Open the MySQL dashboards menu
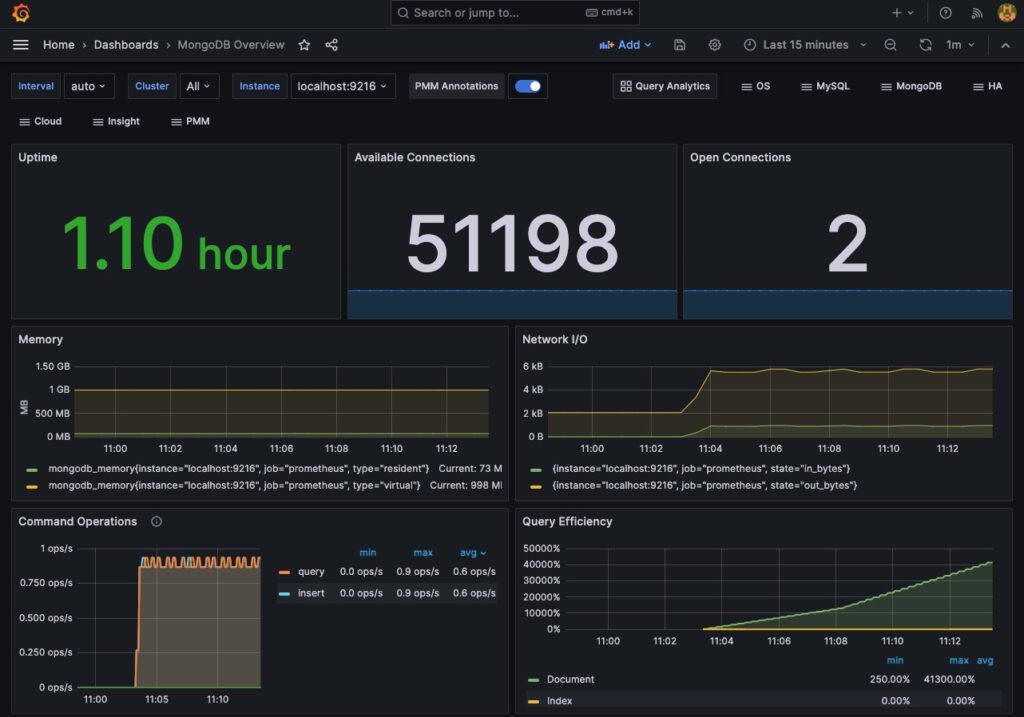This screenshot has width=1024, height=717. click(x=825, y=86)
